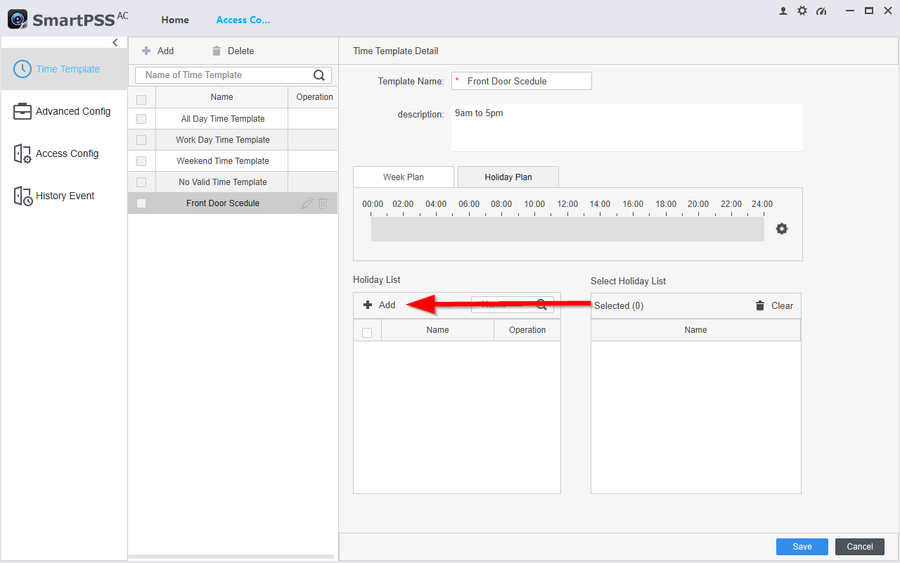Delete Front Door Scedule using row trash icon

click(x=323, y=203)
